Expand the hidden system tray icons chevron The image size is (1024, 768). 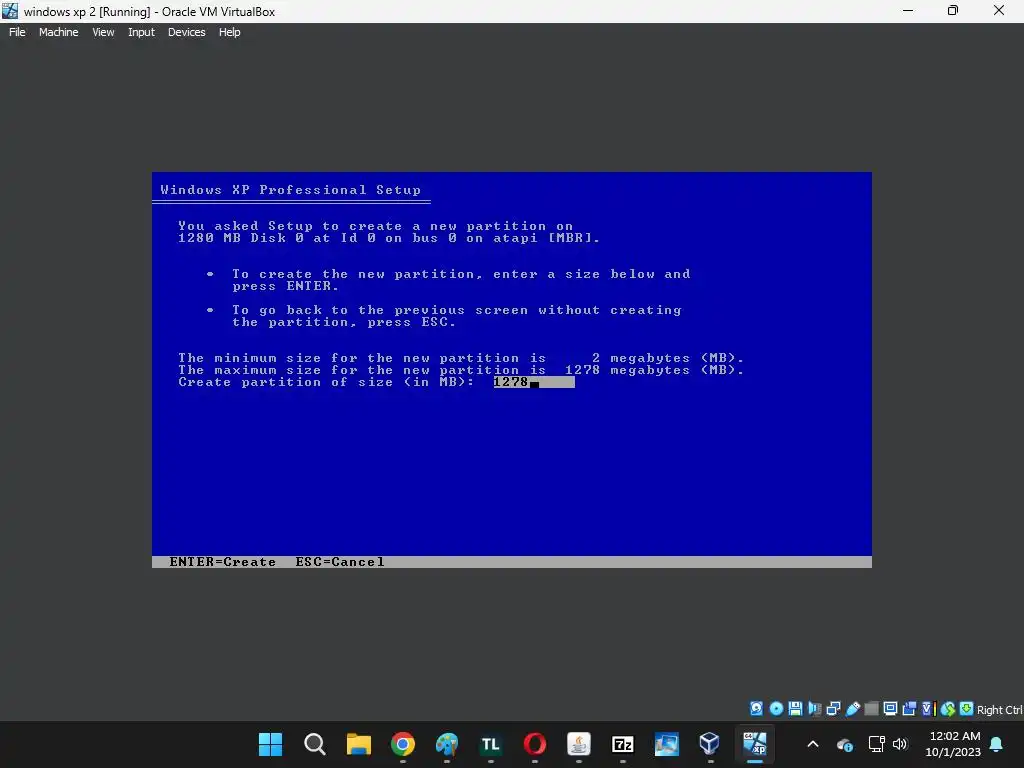813,744
